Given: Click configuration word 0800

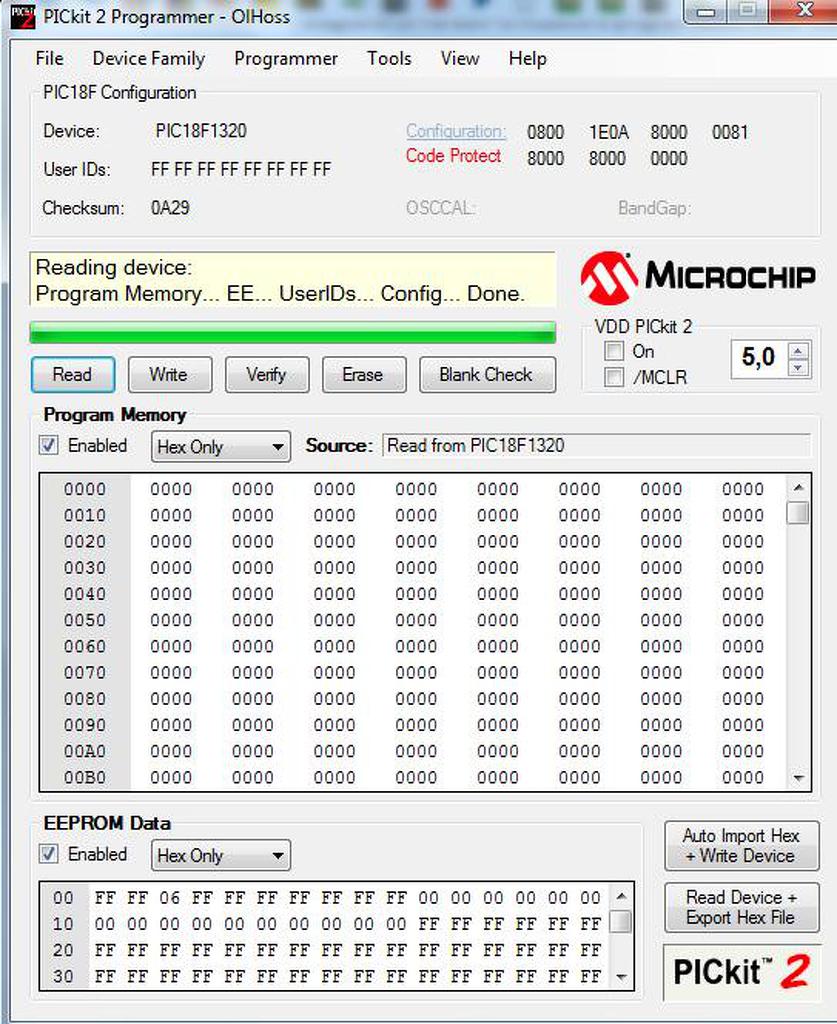Looking at the screenshot, I should [x=545, y=133].
